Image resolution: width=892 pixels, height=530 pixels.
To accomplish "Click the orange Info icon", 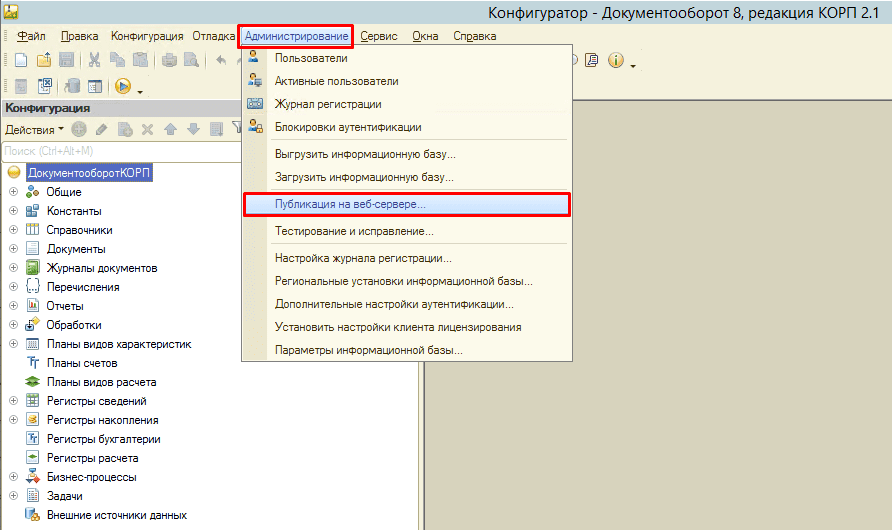I will pos(616,60).
